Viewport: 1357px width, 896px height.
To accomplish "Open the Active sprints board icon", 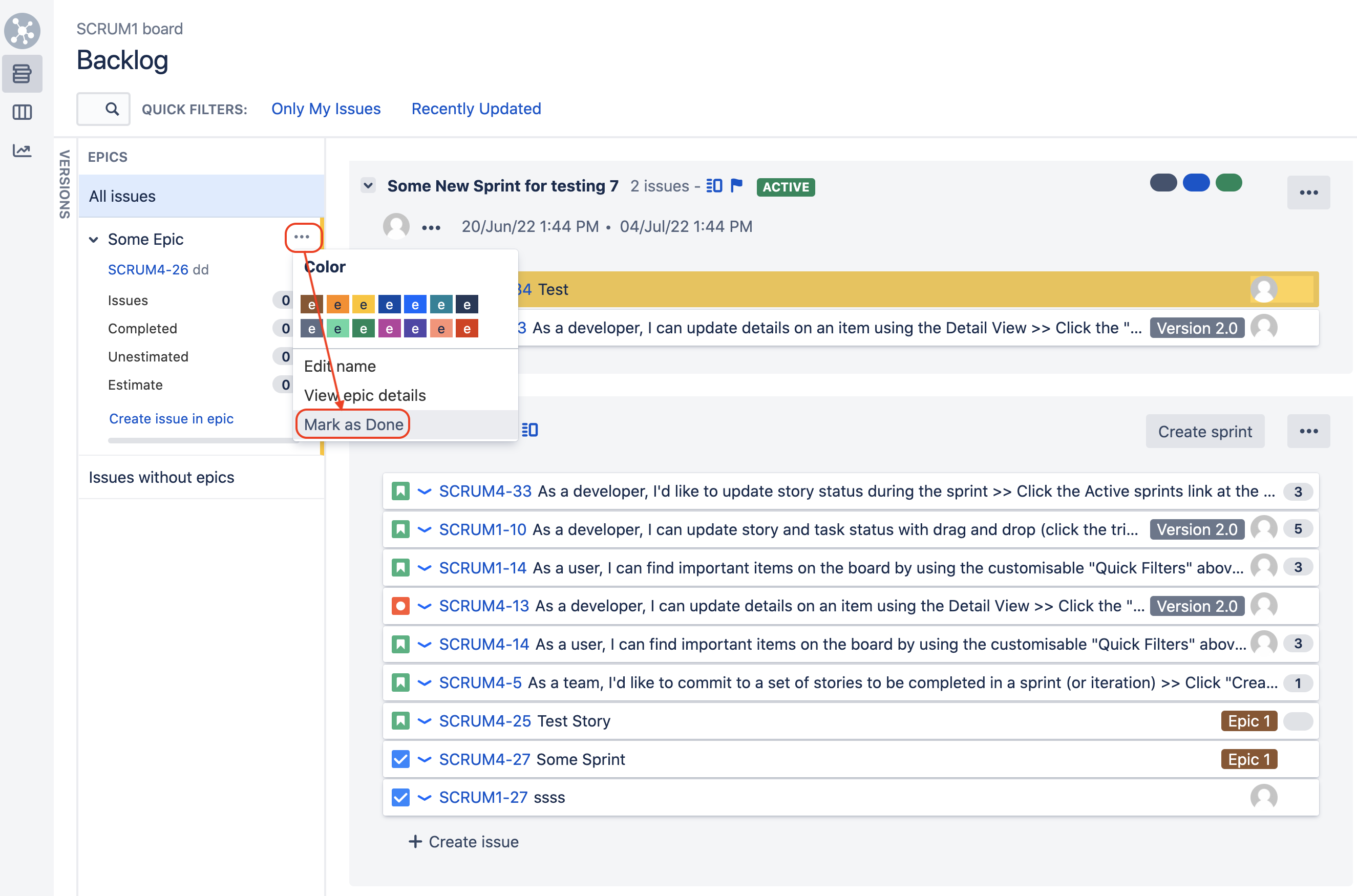I will click(x=22, y=112).
